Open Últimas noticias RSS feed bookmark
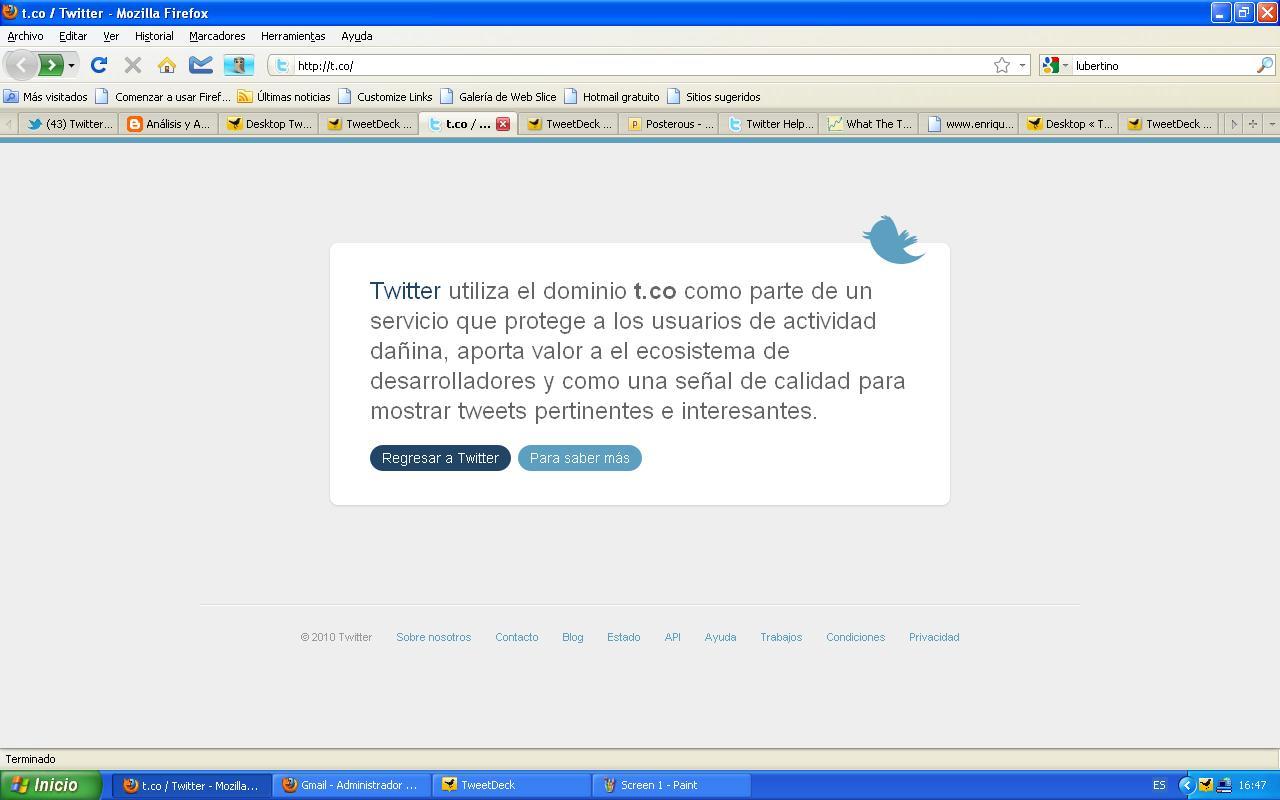The height and width of the screenshot is (800, 1280). point(284,97)
